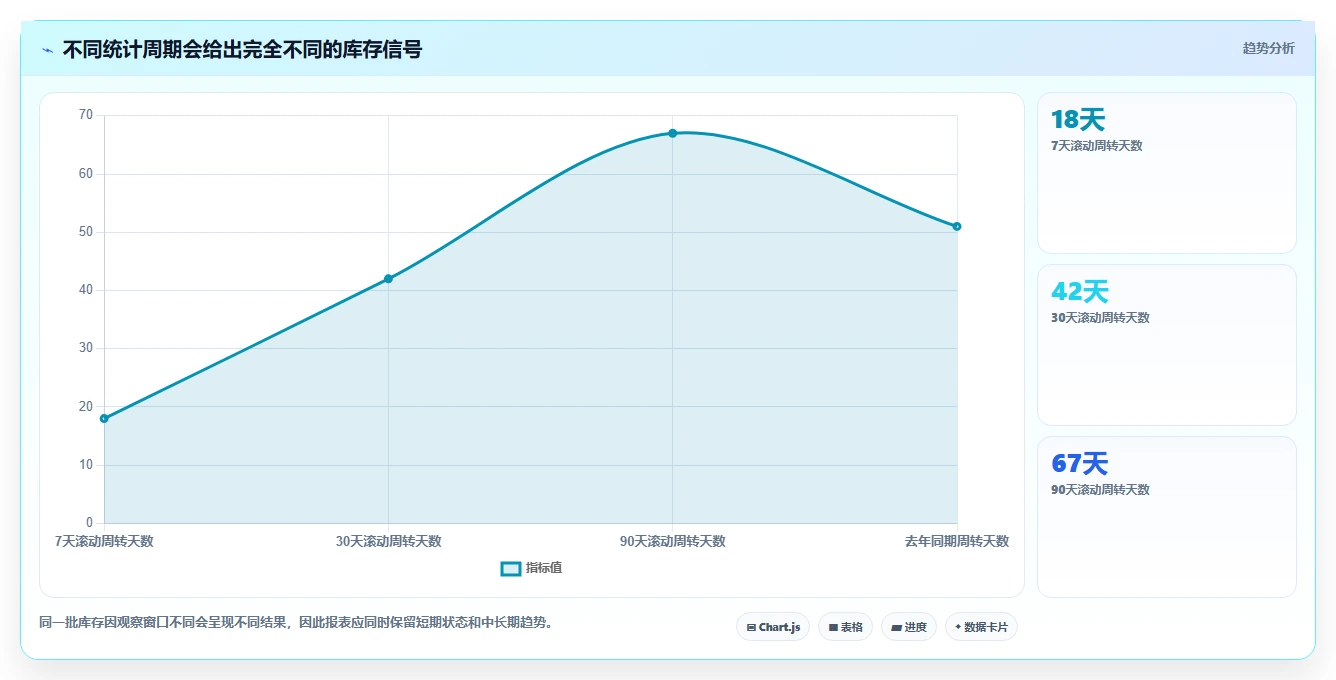Click the y-axis value 0
The width and height of the screenshot is (1336, 680).
pyautogui.click(x=89, y=523)
